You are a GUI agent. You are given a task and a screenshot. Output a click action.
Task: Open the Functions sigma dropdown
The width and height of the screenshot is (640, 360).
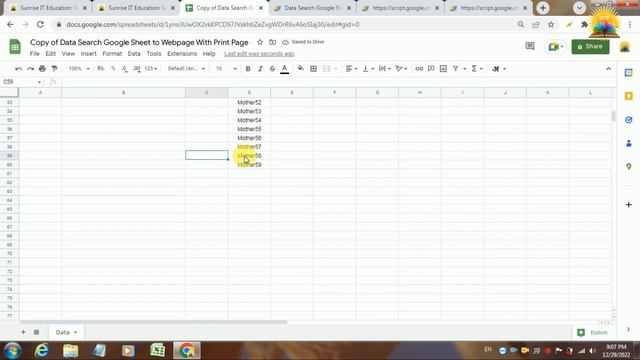coord(477,69)
